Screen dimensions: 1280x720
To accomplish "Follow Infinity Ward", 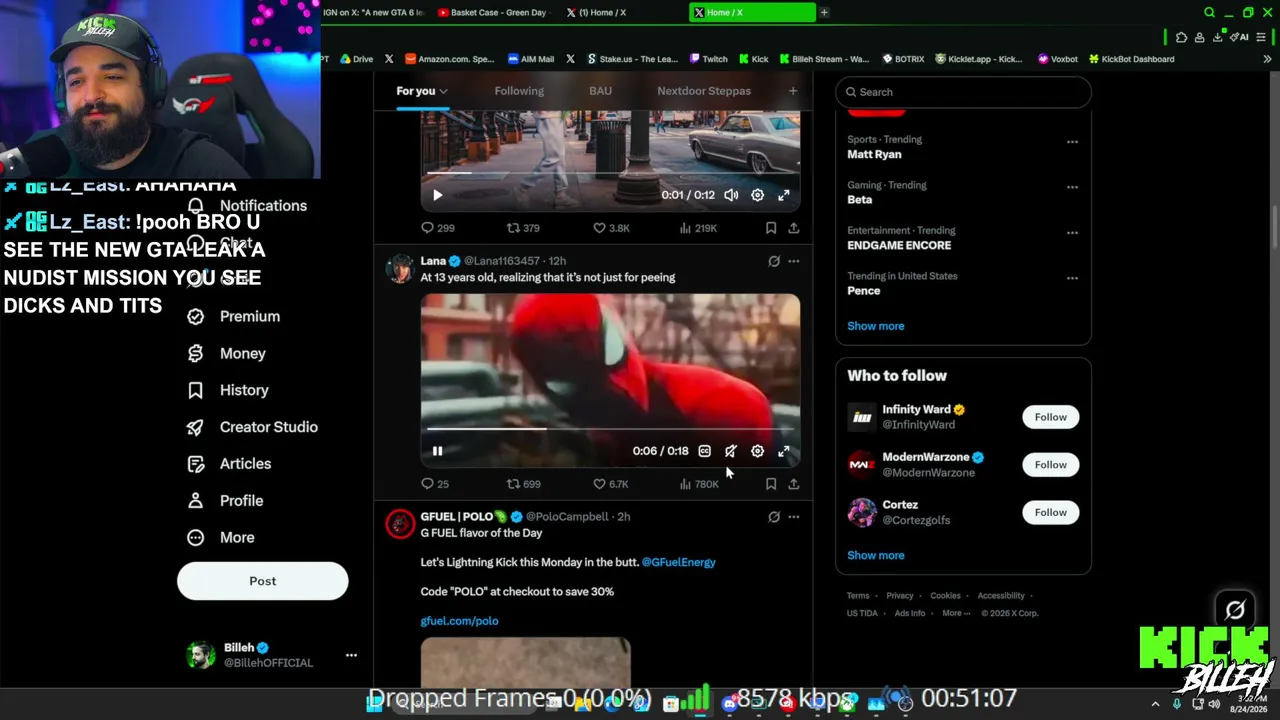I will point(1050,417).
